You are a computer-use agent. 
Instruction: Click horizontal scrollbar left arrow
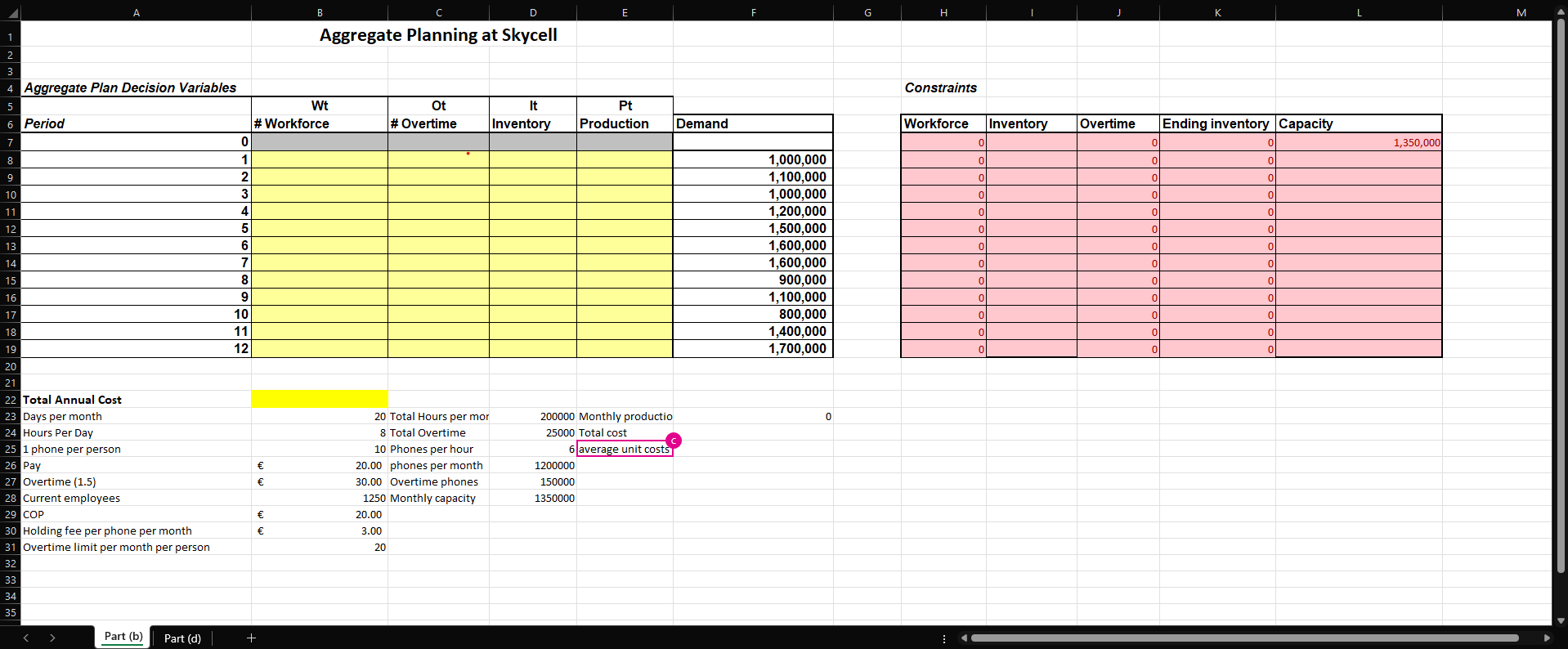964,638
